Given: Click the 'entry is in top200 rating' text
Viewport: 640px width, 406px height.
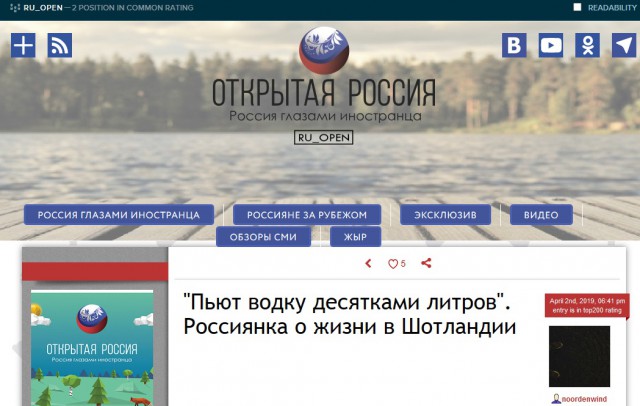Looking at the screenshot, I should [587, 311].
